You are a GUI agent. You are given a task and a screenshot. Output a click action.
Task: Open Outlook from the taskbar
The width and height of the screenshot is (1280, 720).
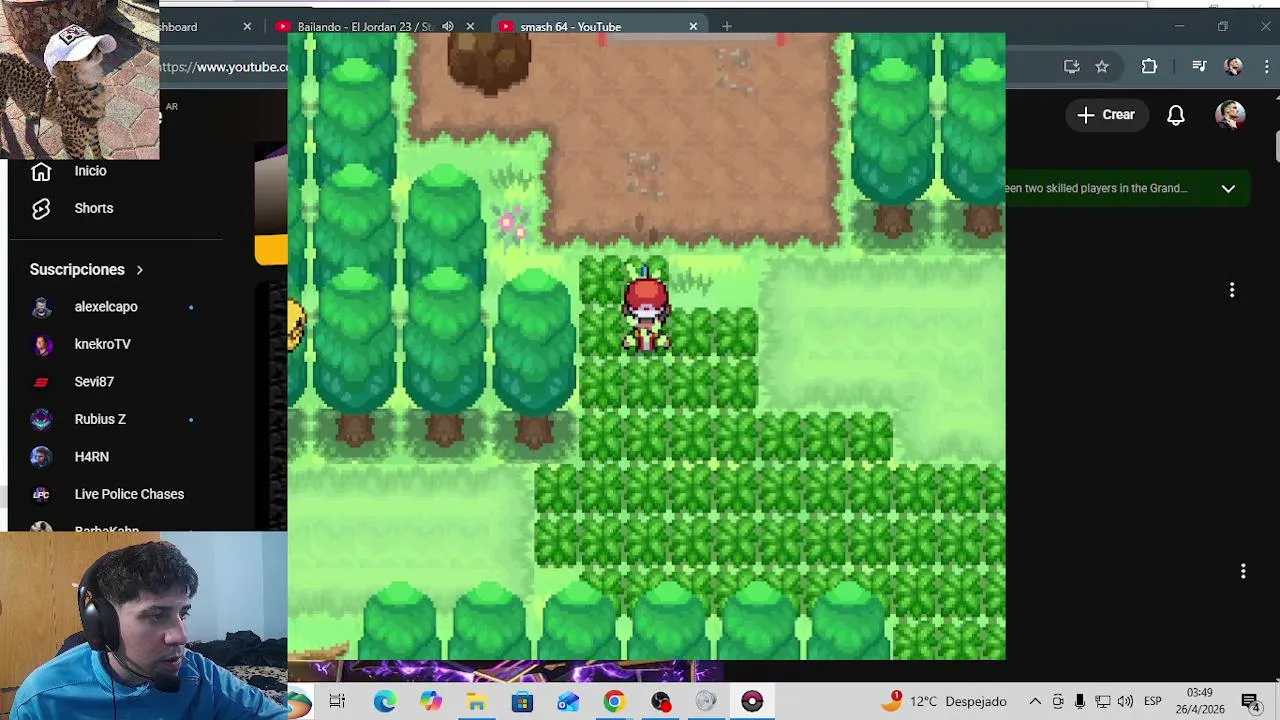(568, 702)
